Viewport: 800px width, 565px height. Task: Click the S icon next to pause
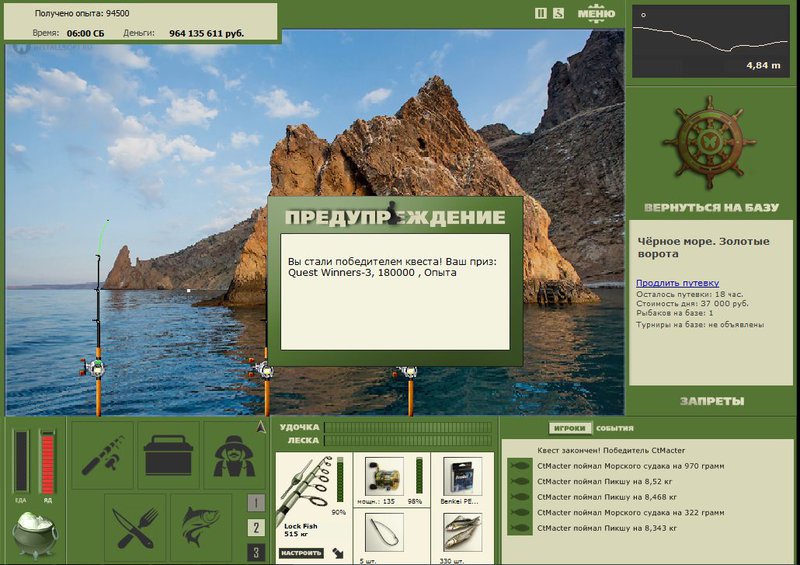point(559,13)
